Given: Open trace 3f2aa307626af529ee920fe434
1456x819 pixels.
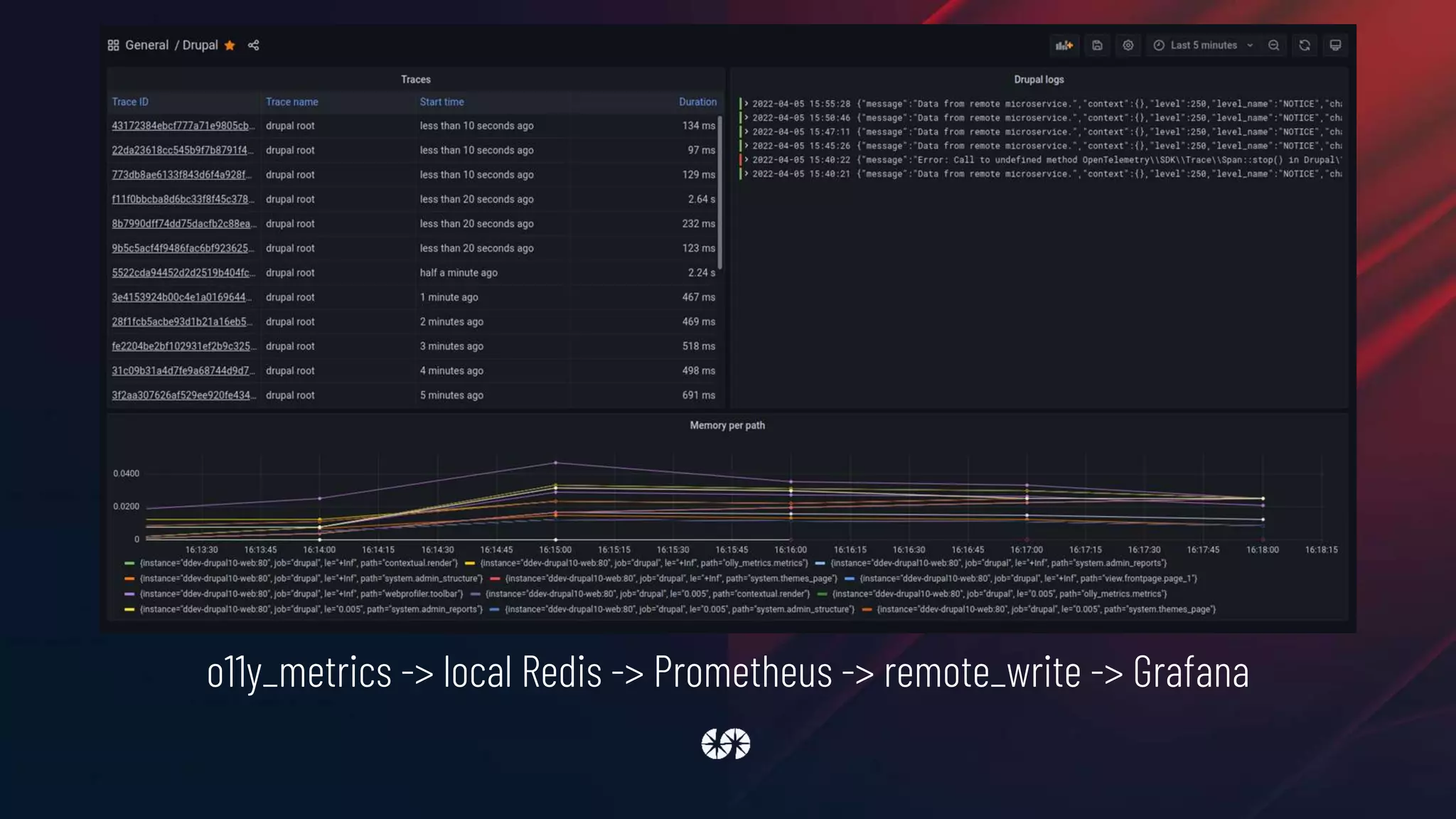Looking at the screenshot, I should tap(183, 395).
